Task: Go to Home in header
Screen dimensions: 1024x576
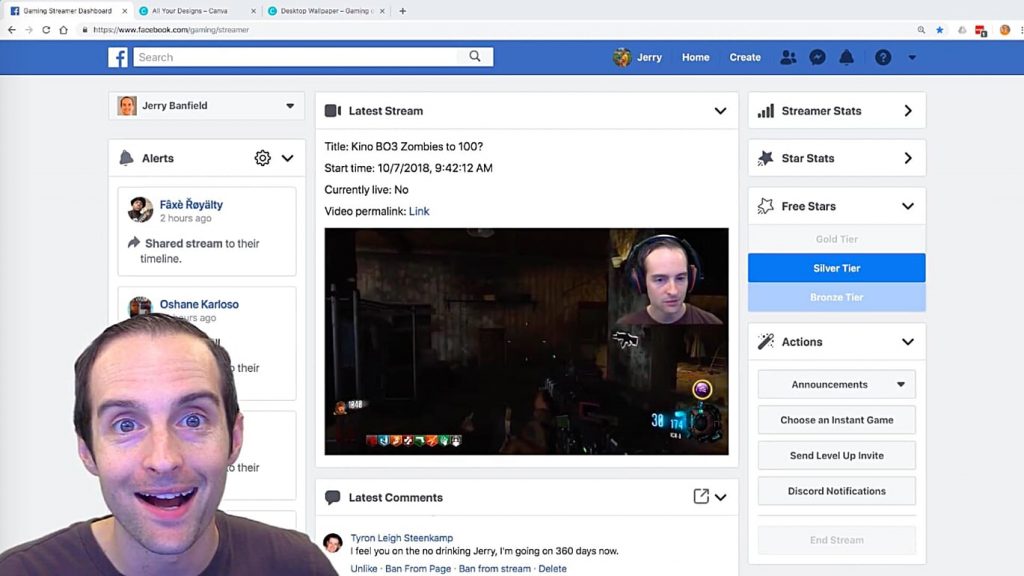Action: click(x=696, y=57)
